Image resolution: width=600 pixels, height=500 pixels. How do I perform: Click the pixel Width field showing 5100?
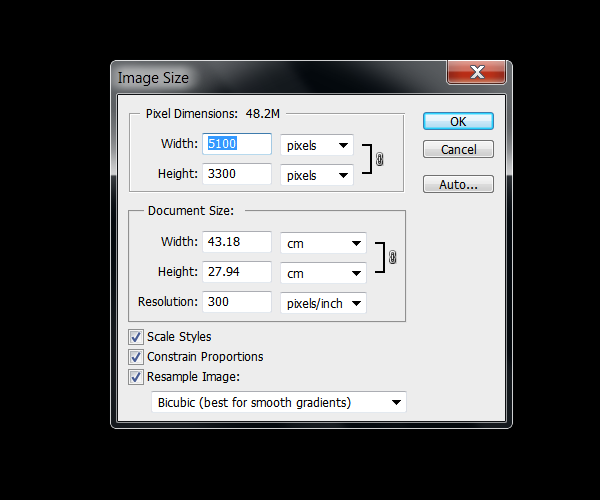coord(238,145)
